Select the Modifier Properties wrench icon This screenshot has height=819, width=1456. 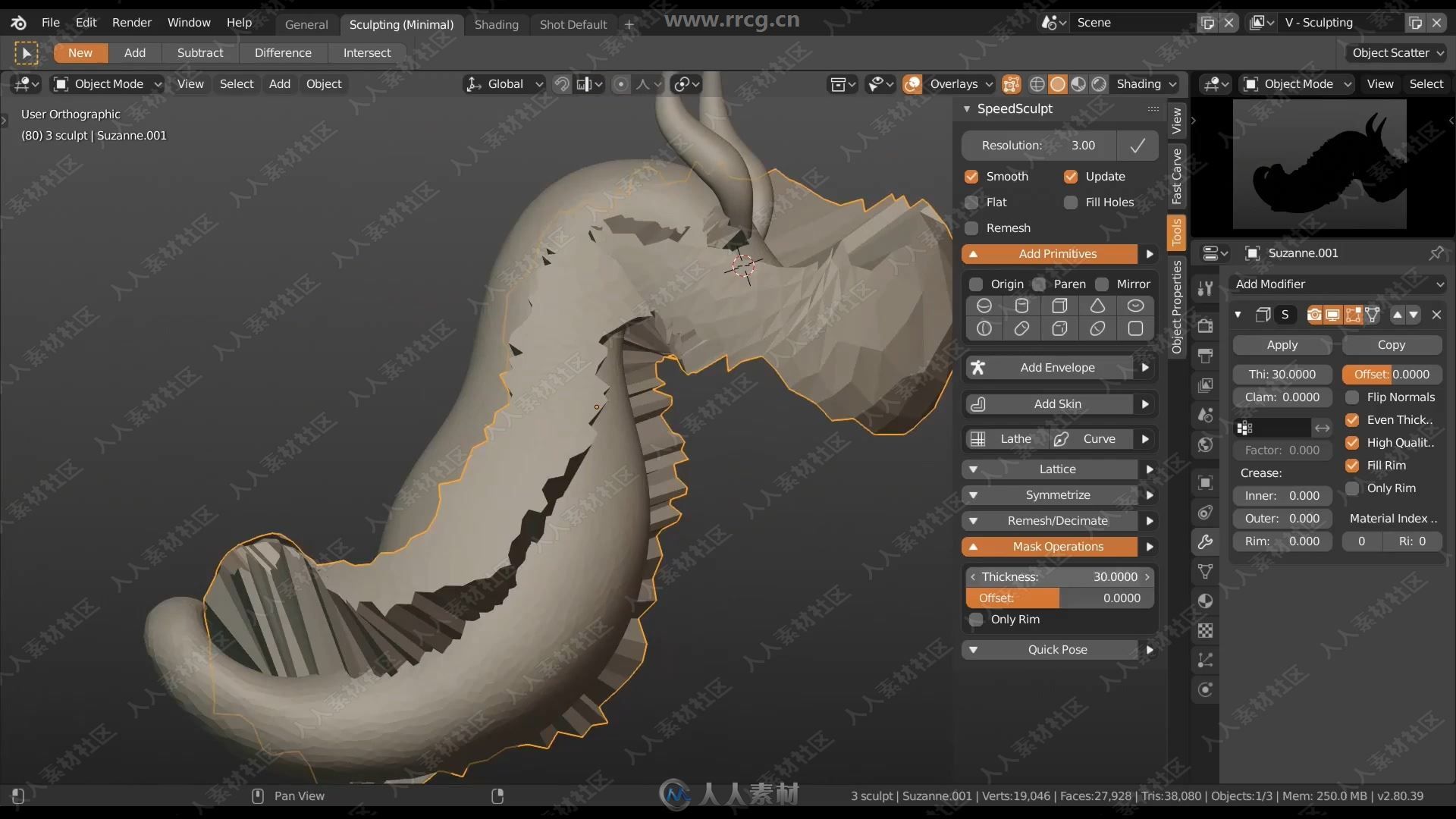point(1207,540)
